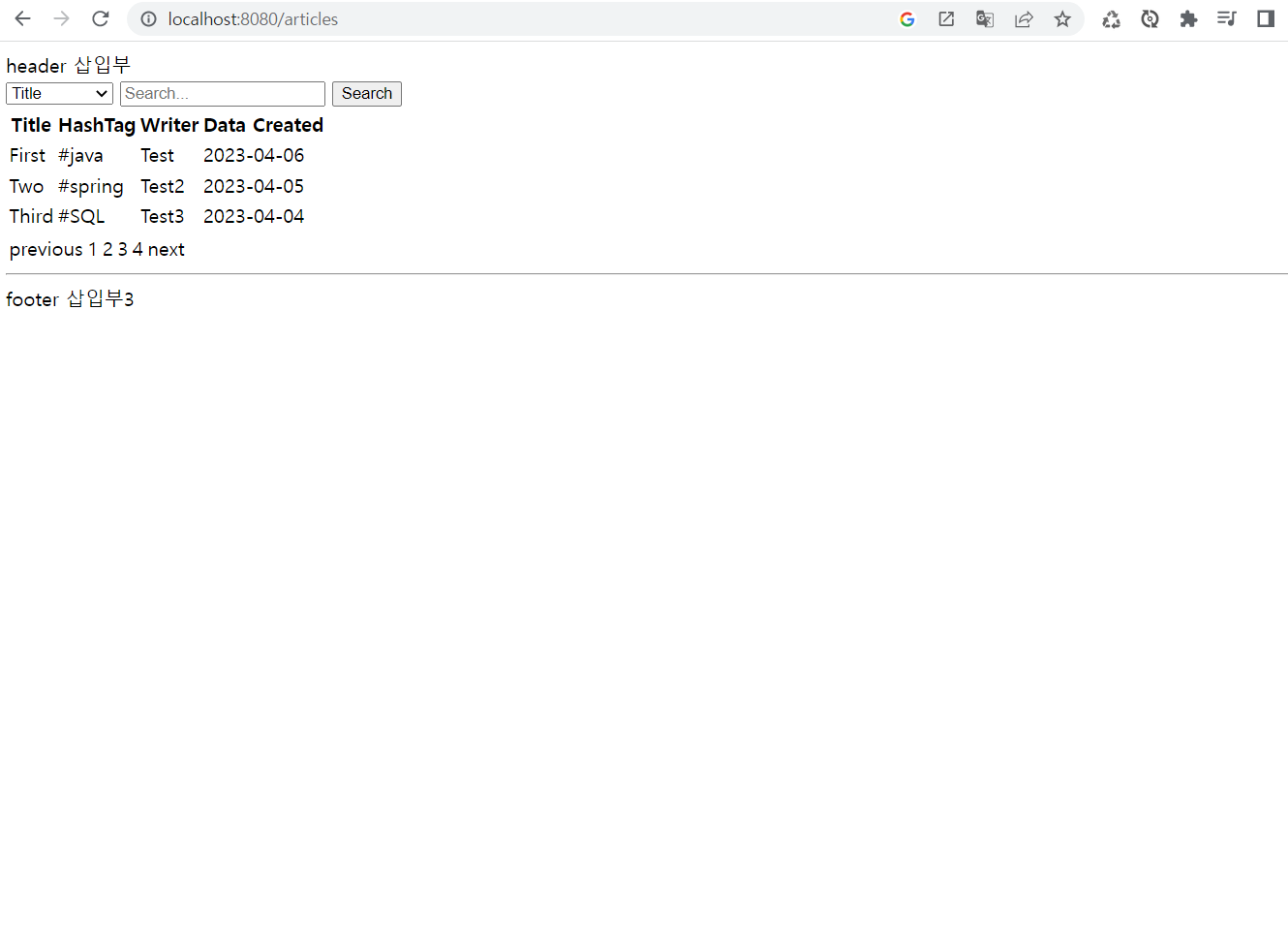Go back to the previous page in the browser

23,18
